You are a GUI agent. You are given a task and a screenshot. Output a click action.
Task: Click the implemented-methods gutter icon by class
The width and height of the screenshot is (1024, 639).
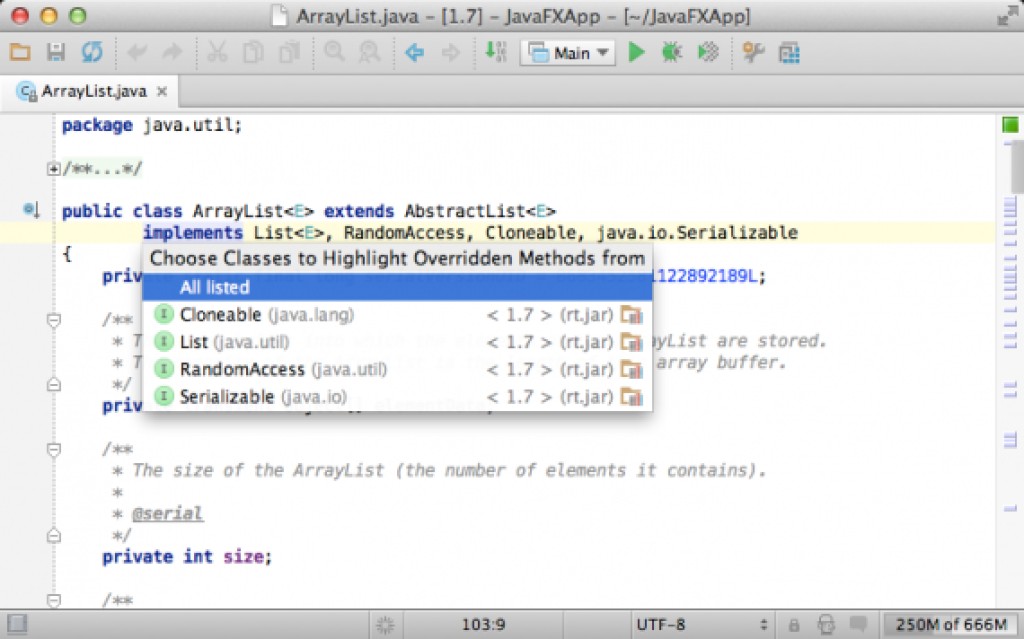[31, 210]
